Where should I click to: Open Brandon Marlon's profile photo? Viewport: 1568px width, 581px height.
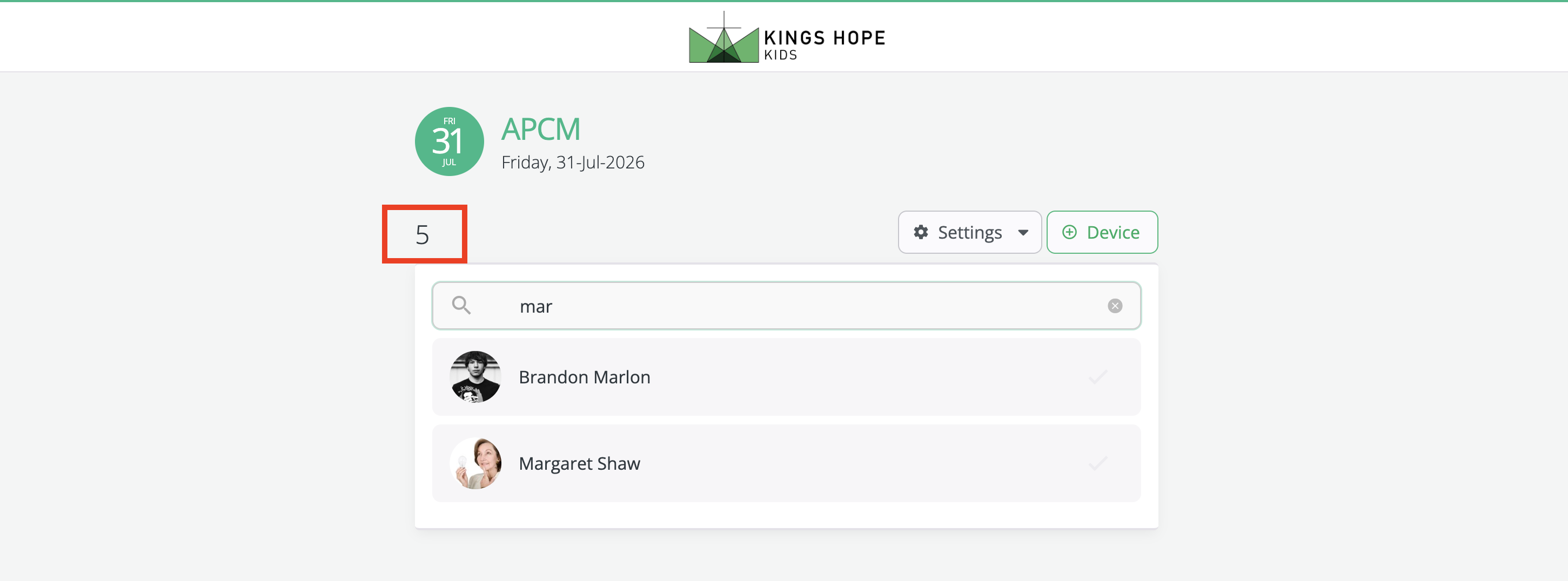pos(475,377)
